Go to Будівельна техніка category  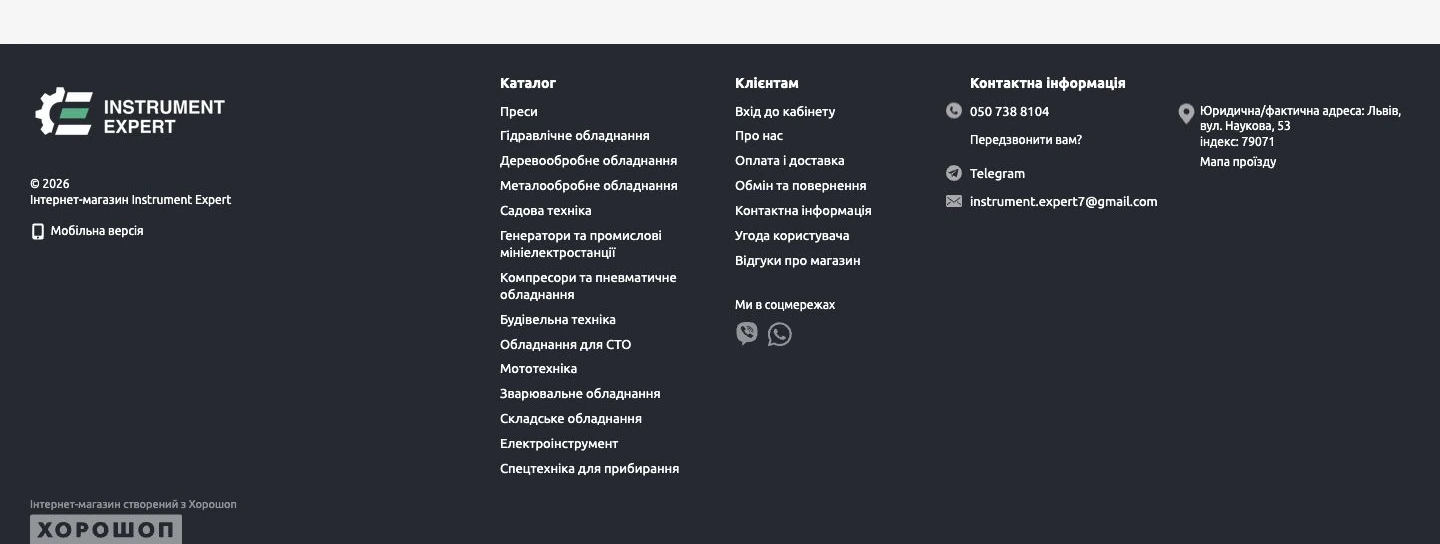558,320
